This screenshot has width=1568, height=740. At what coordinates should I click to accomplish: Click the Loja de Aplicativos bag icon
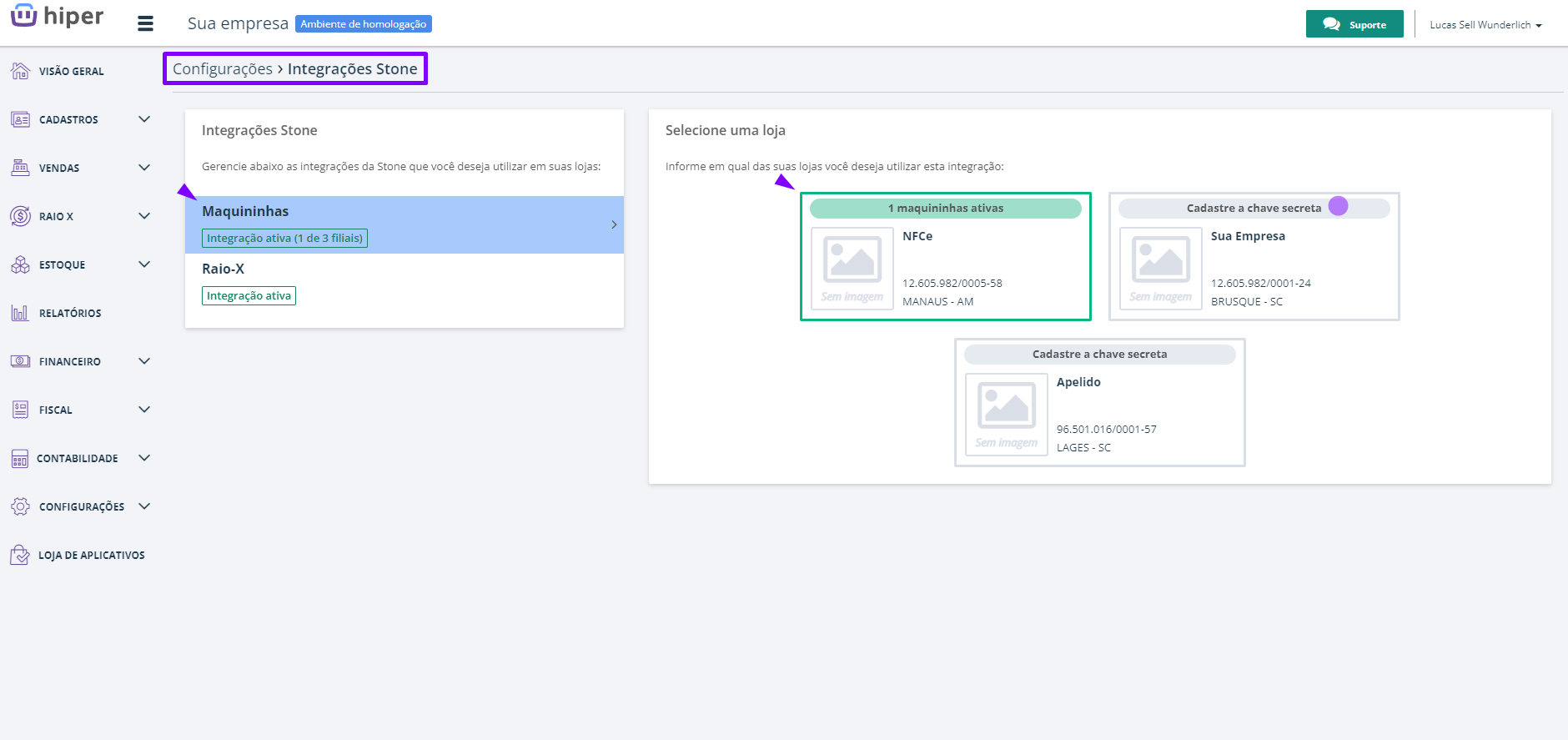coord(20,555)
